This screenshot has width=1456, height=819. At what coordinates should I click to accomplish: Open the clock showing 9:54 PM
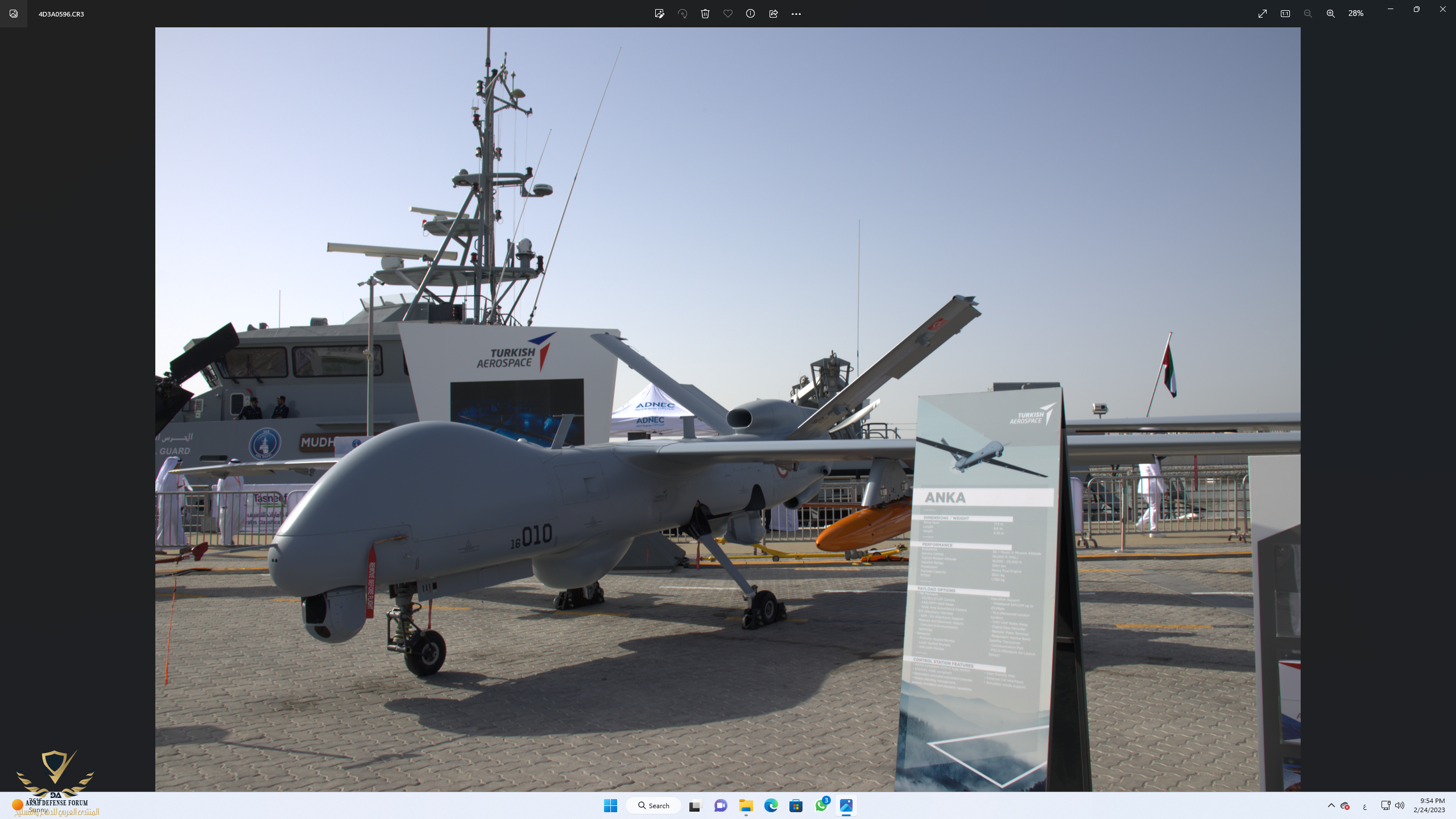(1429, 805)
